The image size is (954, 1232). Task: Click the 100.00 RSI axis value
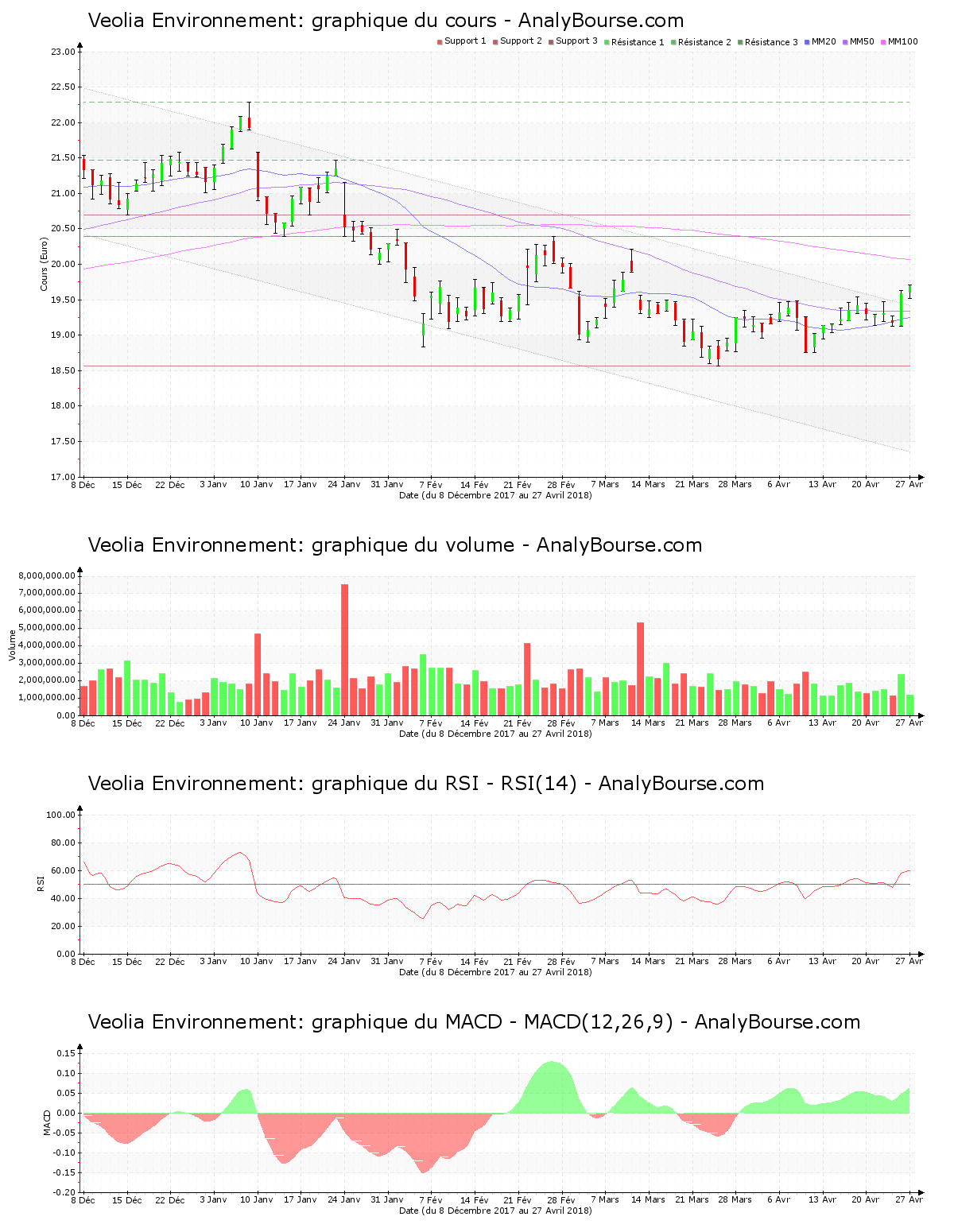click(x=61, y=815)
